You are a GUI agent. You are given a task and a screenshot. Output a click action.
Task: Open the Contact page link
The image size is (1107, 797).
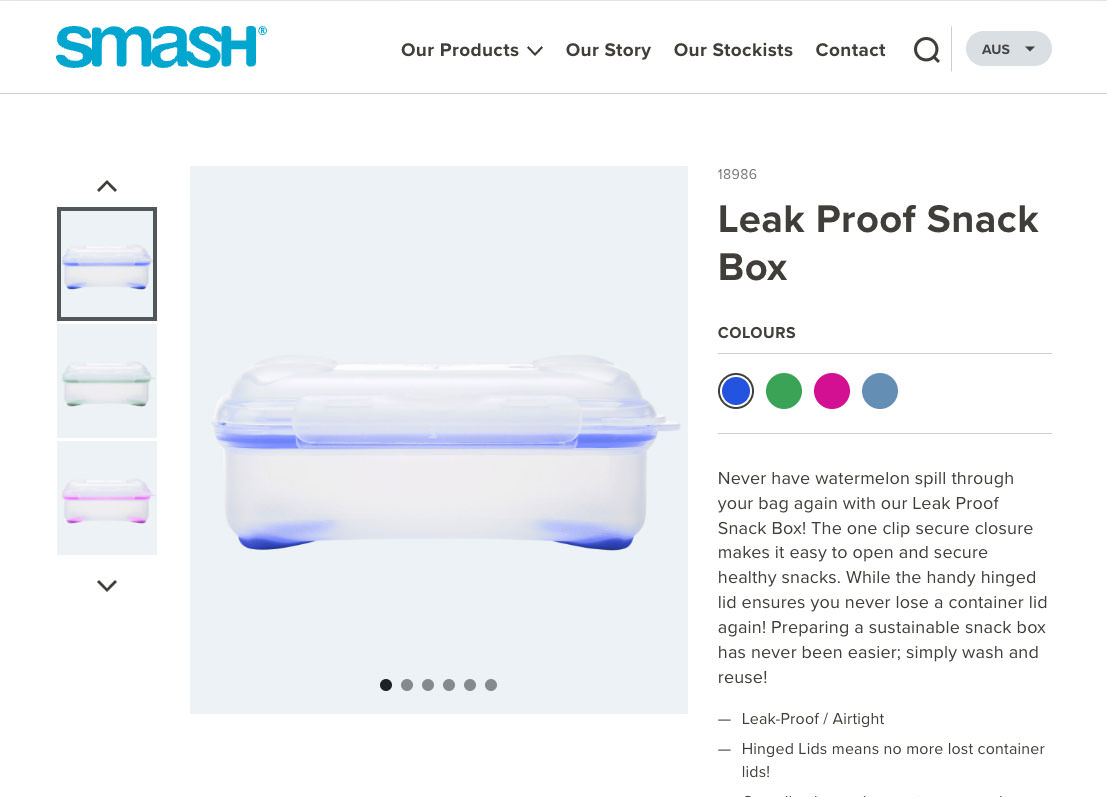coord(850,50)
